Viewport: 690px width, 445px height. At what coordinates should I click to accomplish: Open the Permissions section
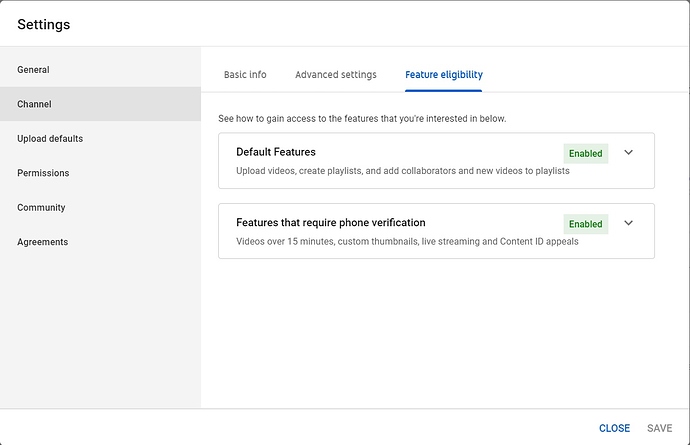click(x=43, y=173)
